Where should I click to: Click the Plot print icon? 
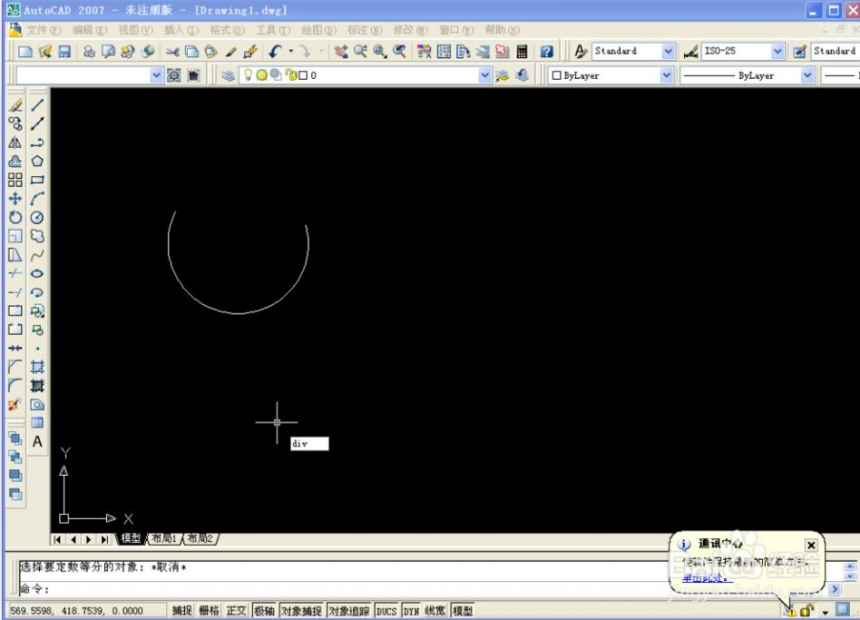(x=89, y=52)
